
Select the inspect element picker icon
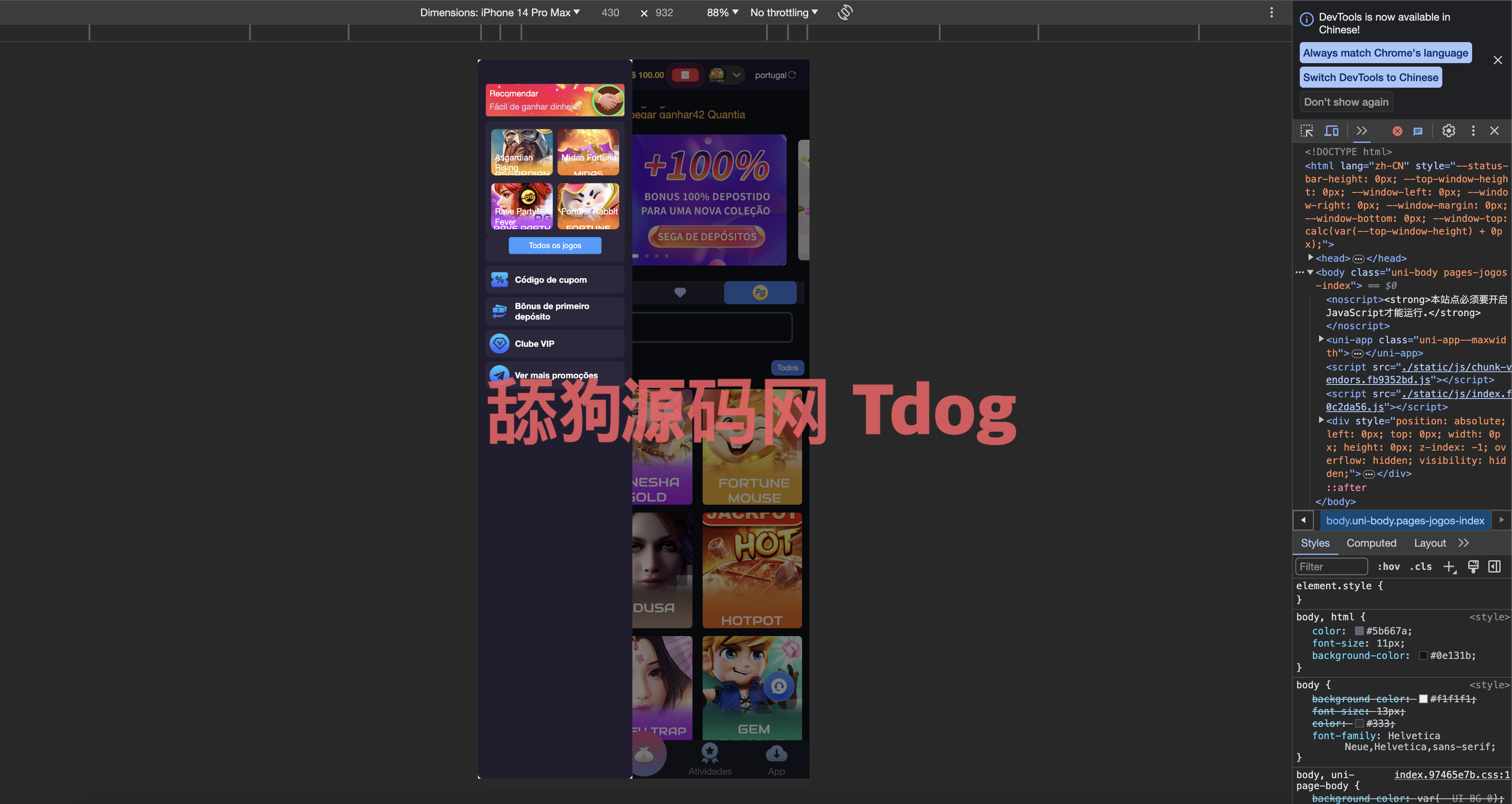click(x=1306, y=131)
